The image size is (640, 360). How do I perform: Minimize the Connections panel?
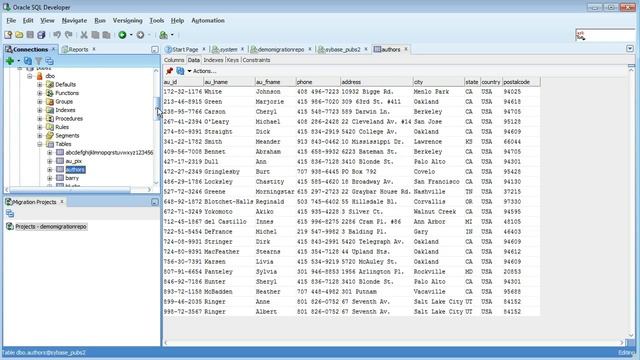coord(155,49)
